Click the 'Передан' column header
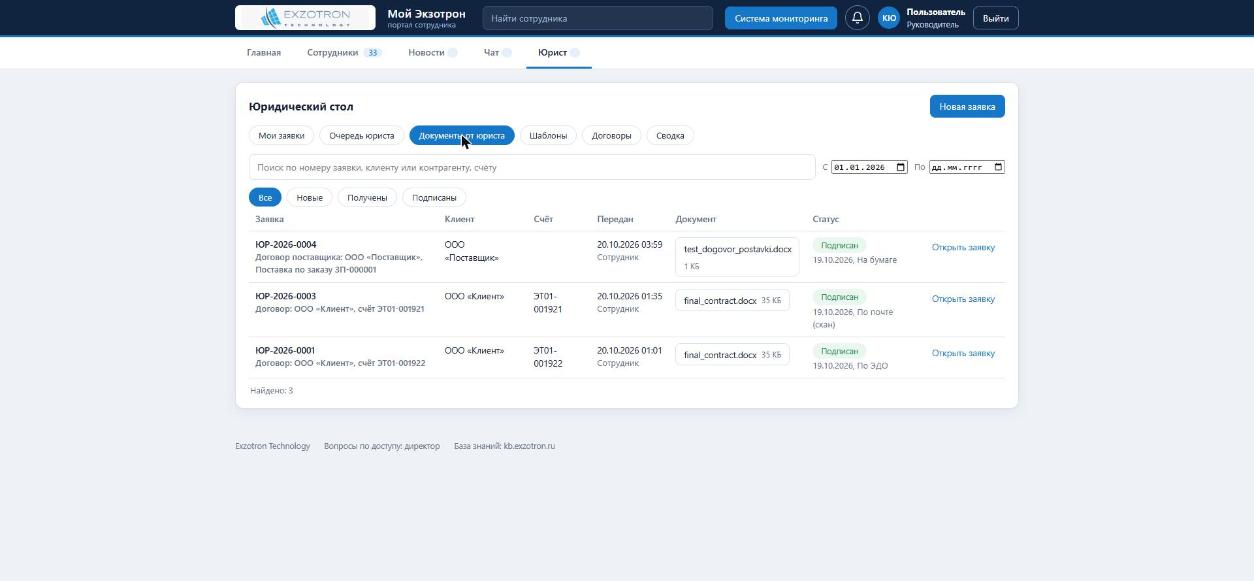Image resolution: width=1254 pixels, height=581 pixels. (x=615, y=219)
